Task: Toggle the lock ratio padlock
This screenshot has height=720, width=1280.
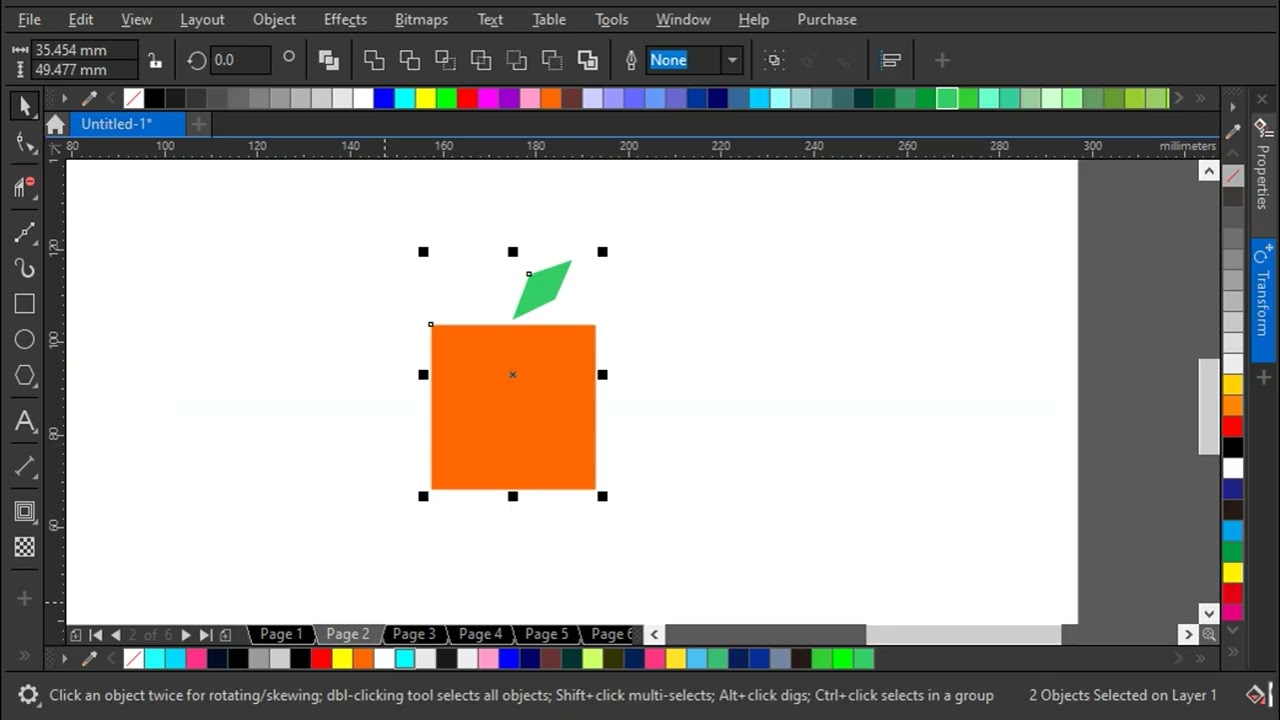Action: pos(154,60)
